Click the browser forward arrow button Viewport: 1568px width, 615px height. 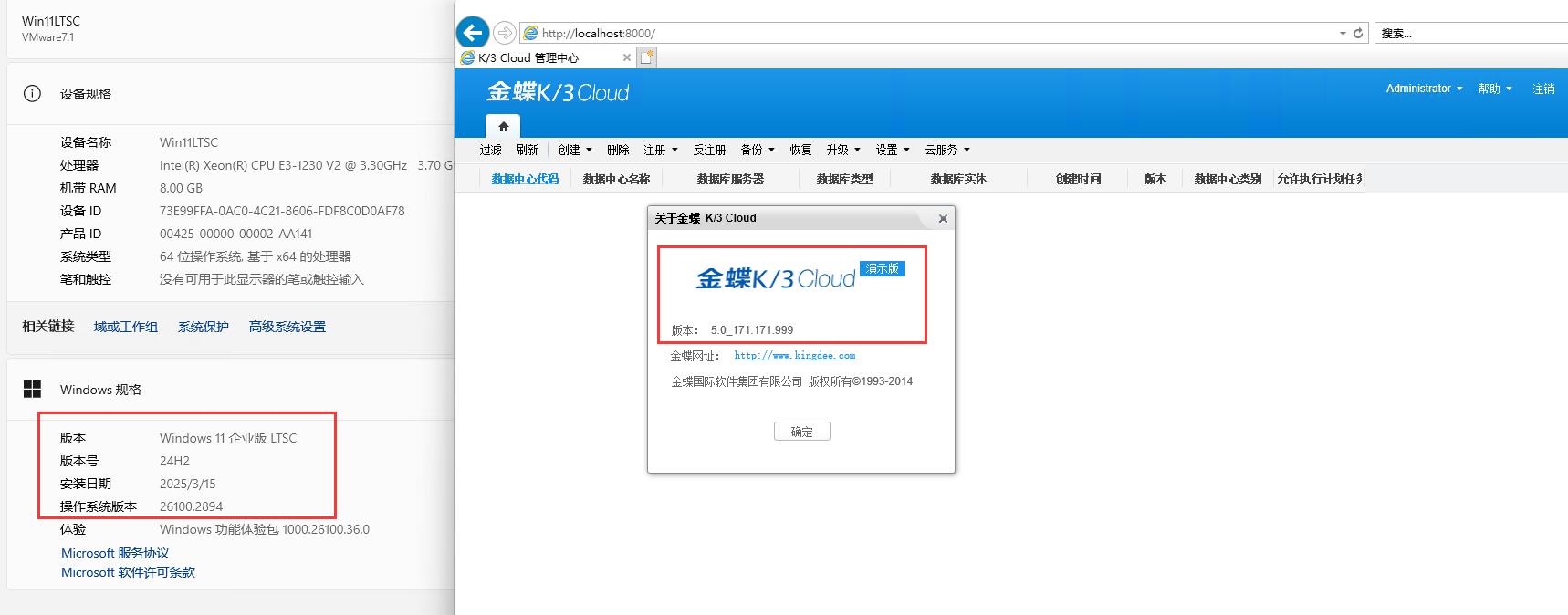(504, 33)
